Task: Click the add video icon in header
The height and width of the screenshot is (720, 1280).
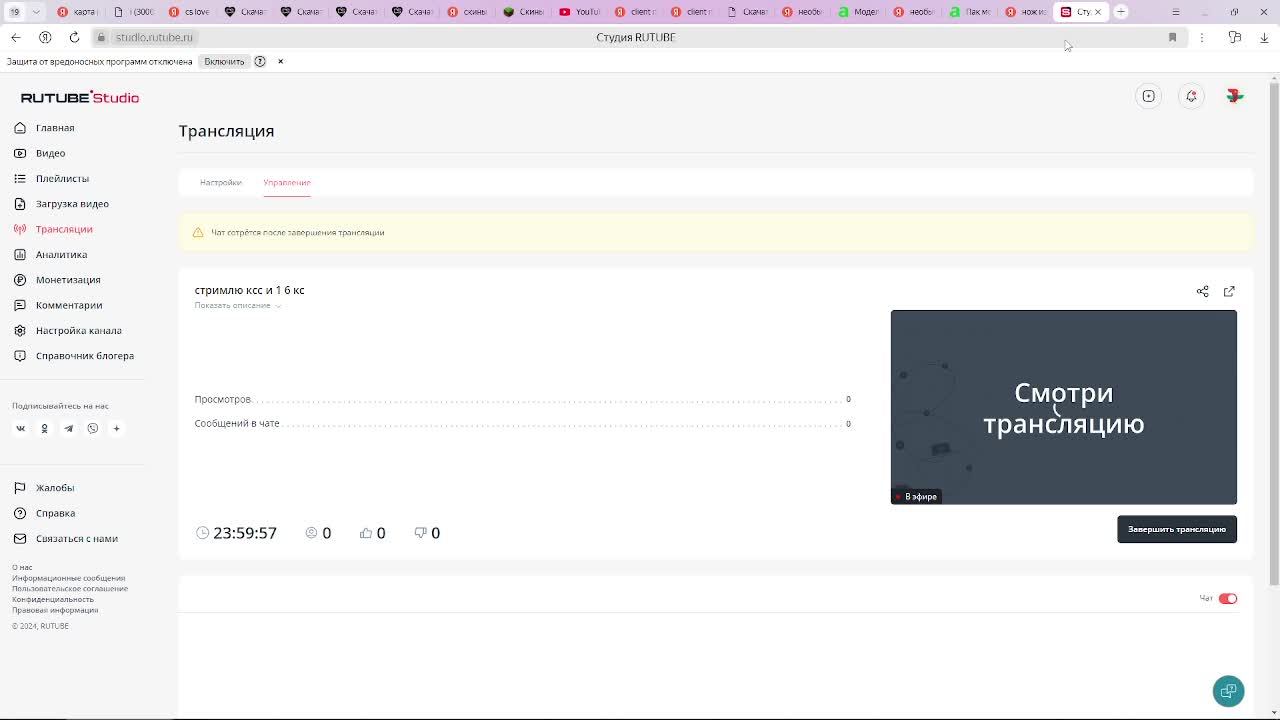Action: pos(1149,96)
